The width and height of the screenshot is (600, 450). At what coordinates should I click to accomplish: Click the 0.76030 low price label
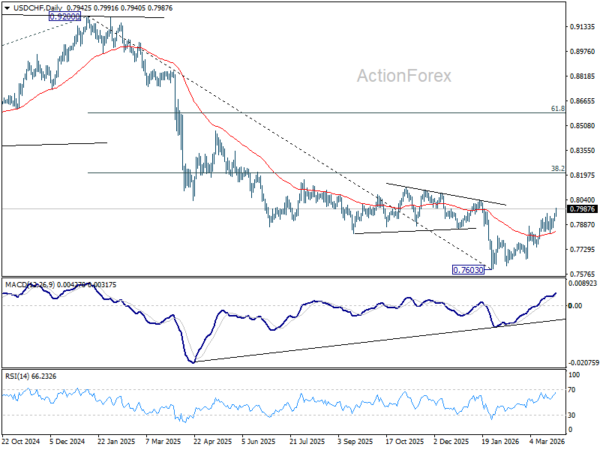(x=468, y=270)
